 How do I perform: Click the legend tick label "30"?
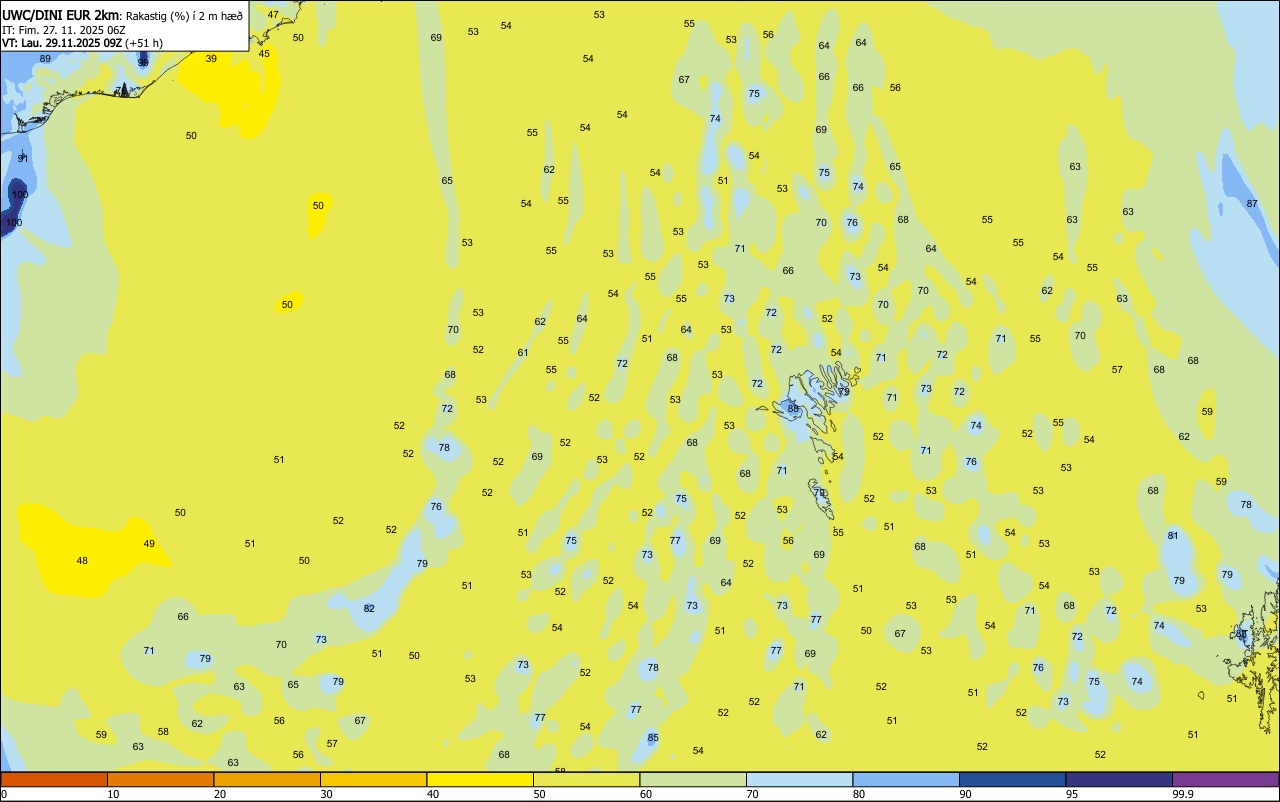coord(327,794)
